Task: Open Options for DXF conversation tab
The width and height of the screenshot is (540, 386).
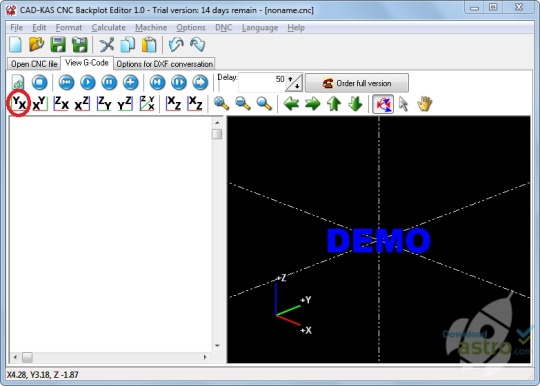Action: (165, 64)
